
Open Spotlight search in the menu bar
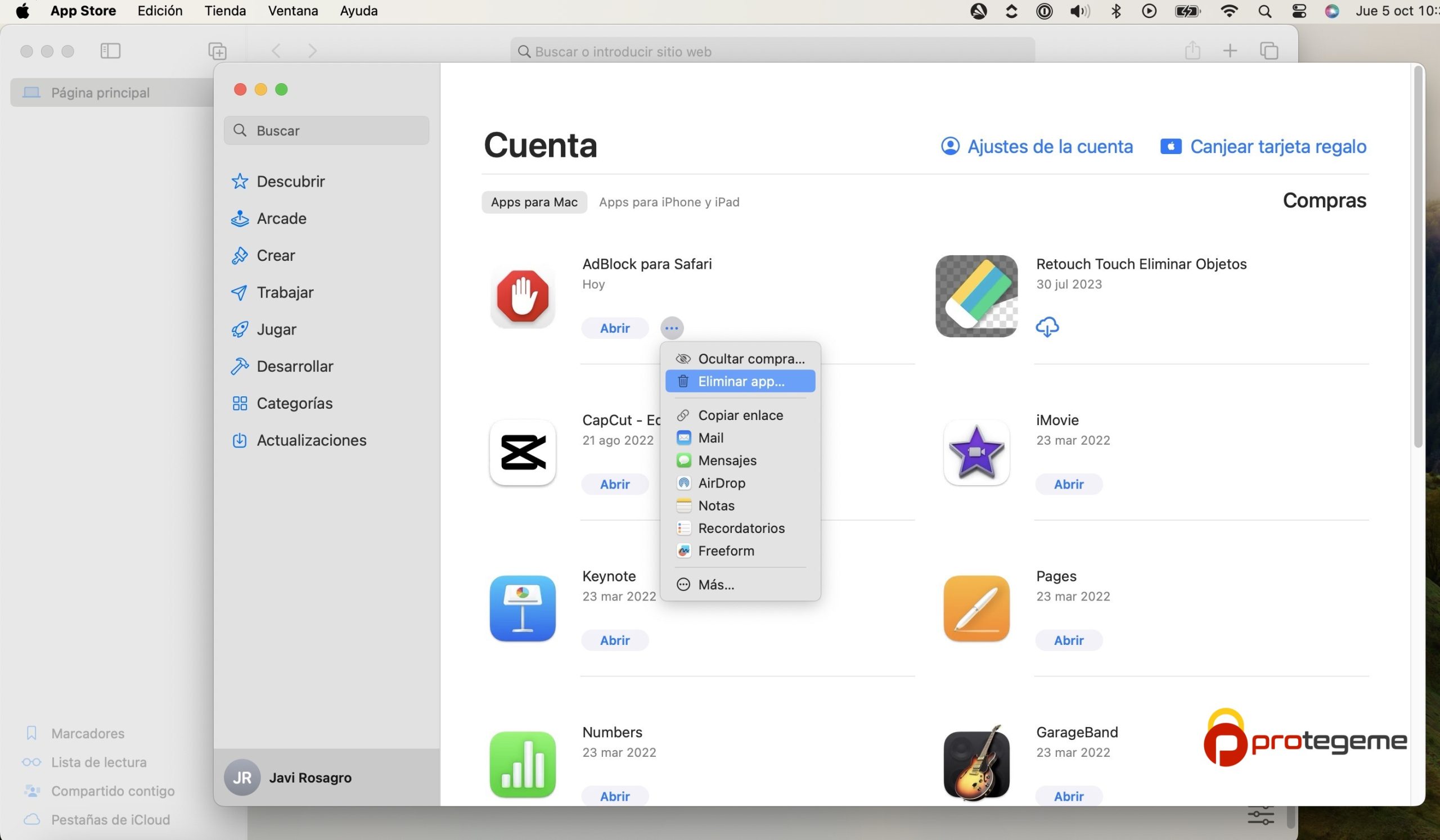tap(1264, 11)
